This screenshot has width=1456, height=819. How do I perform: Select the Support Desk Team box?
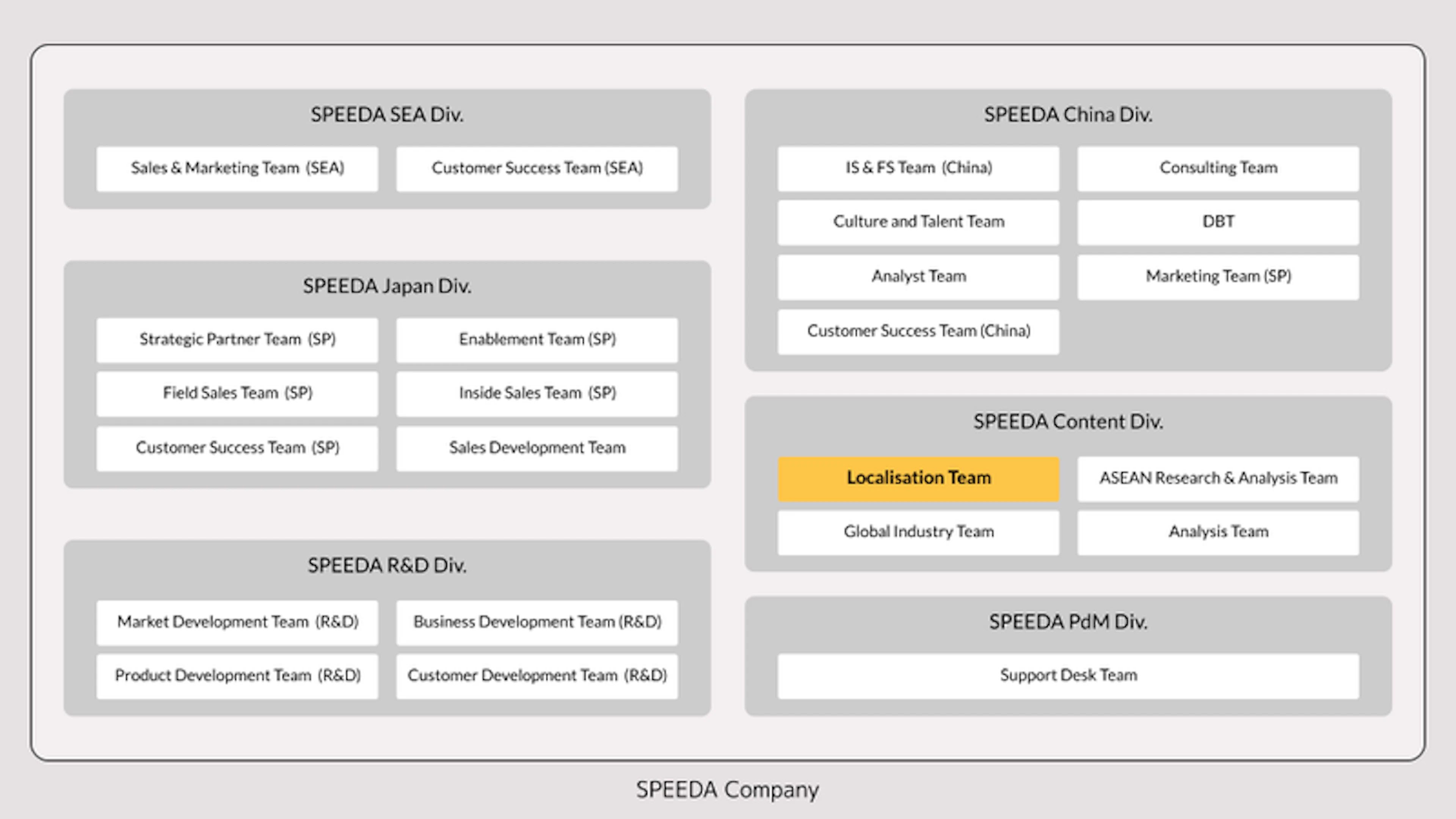[1068, 676]
